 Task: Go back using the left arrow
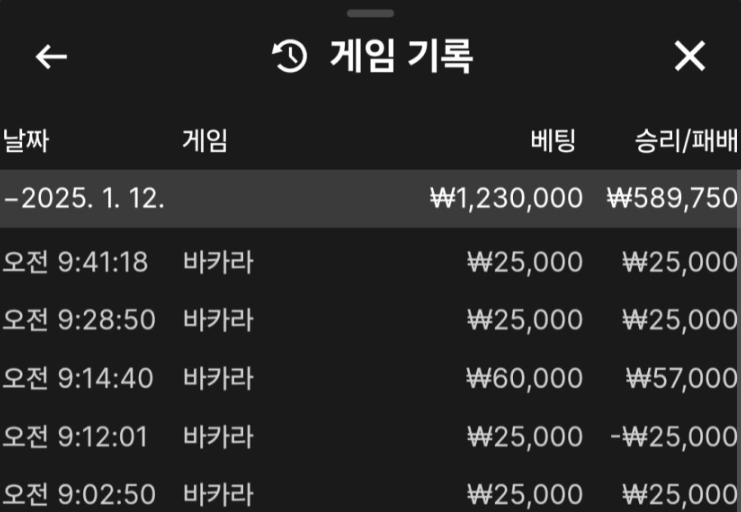(x=51, y=57)
